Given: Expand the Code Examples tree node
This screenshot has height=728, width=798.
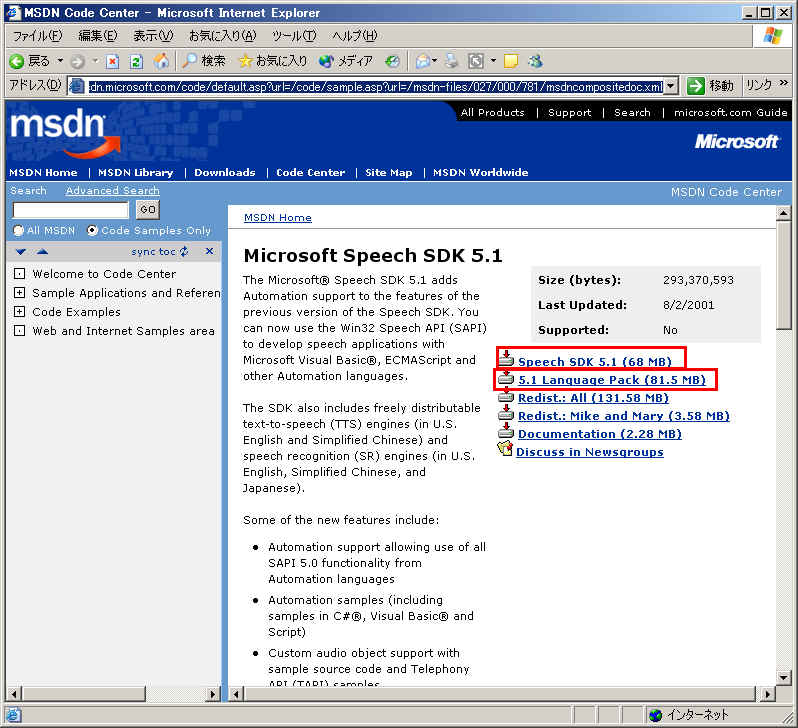Looking at the screenshot, I should [19, 312].
